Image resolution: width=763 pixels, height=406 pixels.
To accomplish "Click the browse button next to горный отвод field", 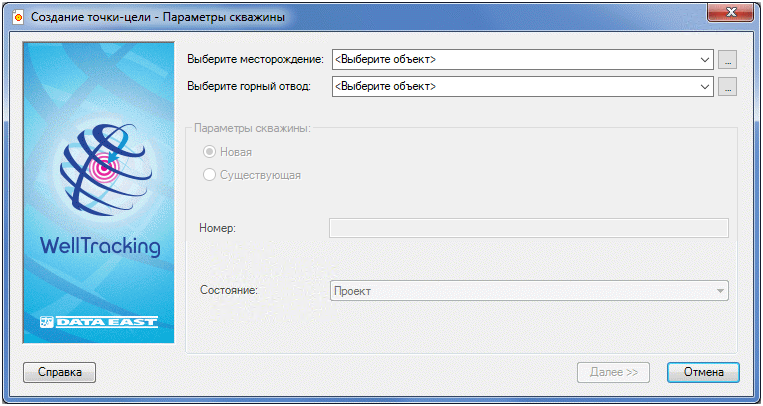I will click(728, 87).
